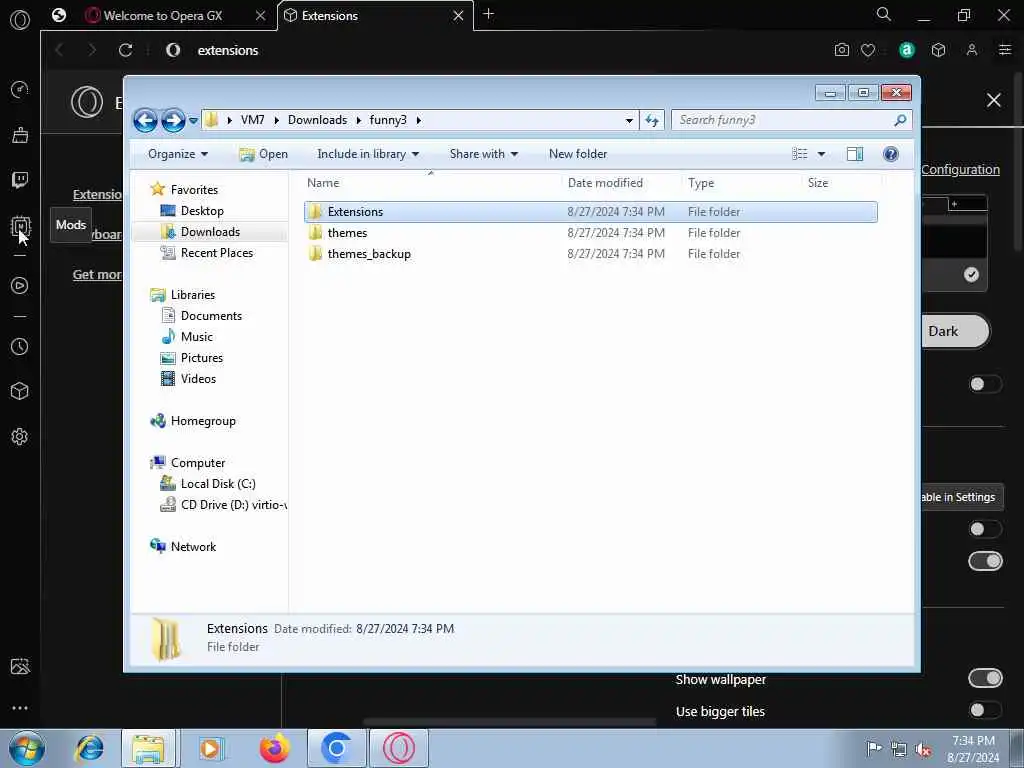Click the Search funny3 field
Screen dimensions: 1024x768
click(791, 120)
